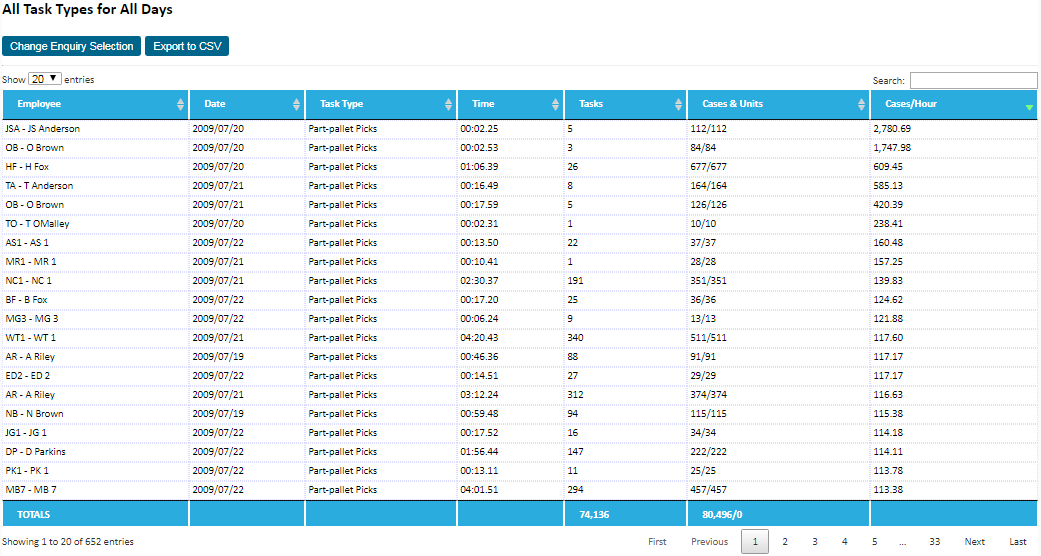The width and height of the screenshot is (1041, 556).
Task: Focus the Search input field
Action: [973, 80]
